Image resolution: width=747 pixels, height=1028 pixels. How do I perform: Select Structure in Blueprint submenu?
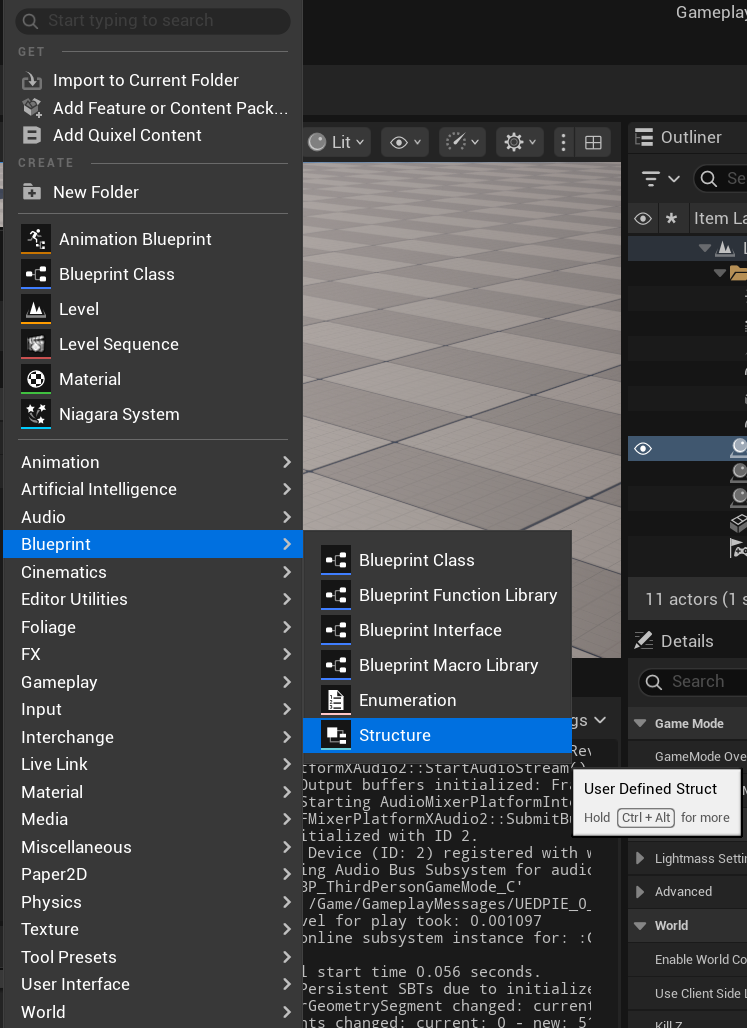pos(437,736)
